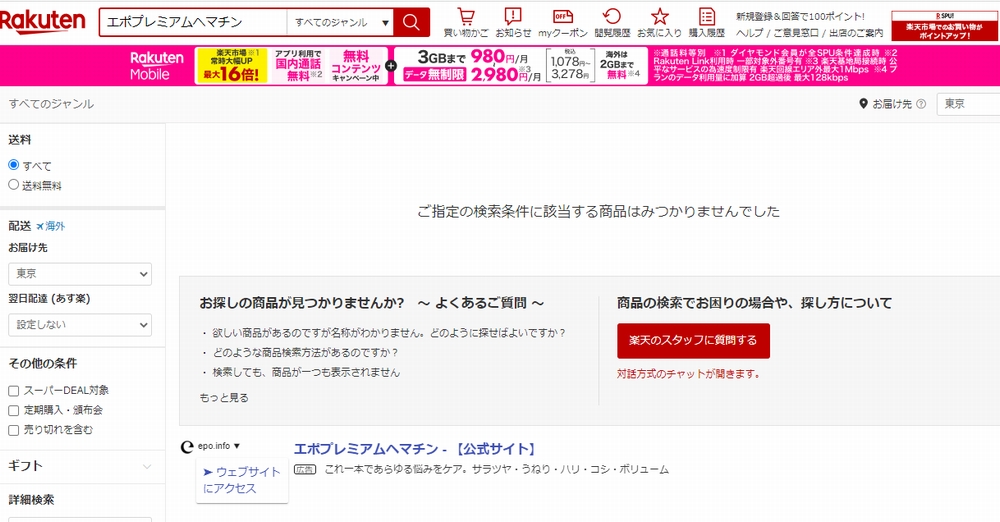
Task: Click the 3GBまで 980円 banner tile
Action: point(472,66)
